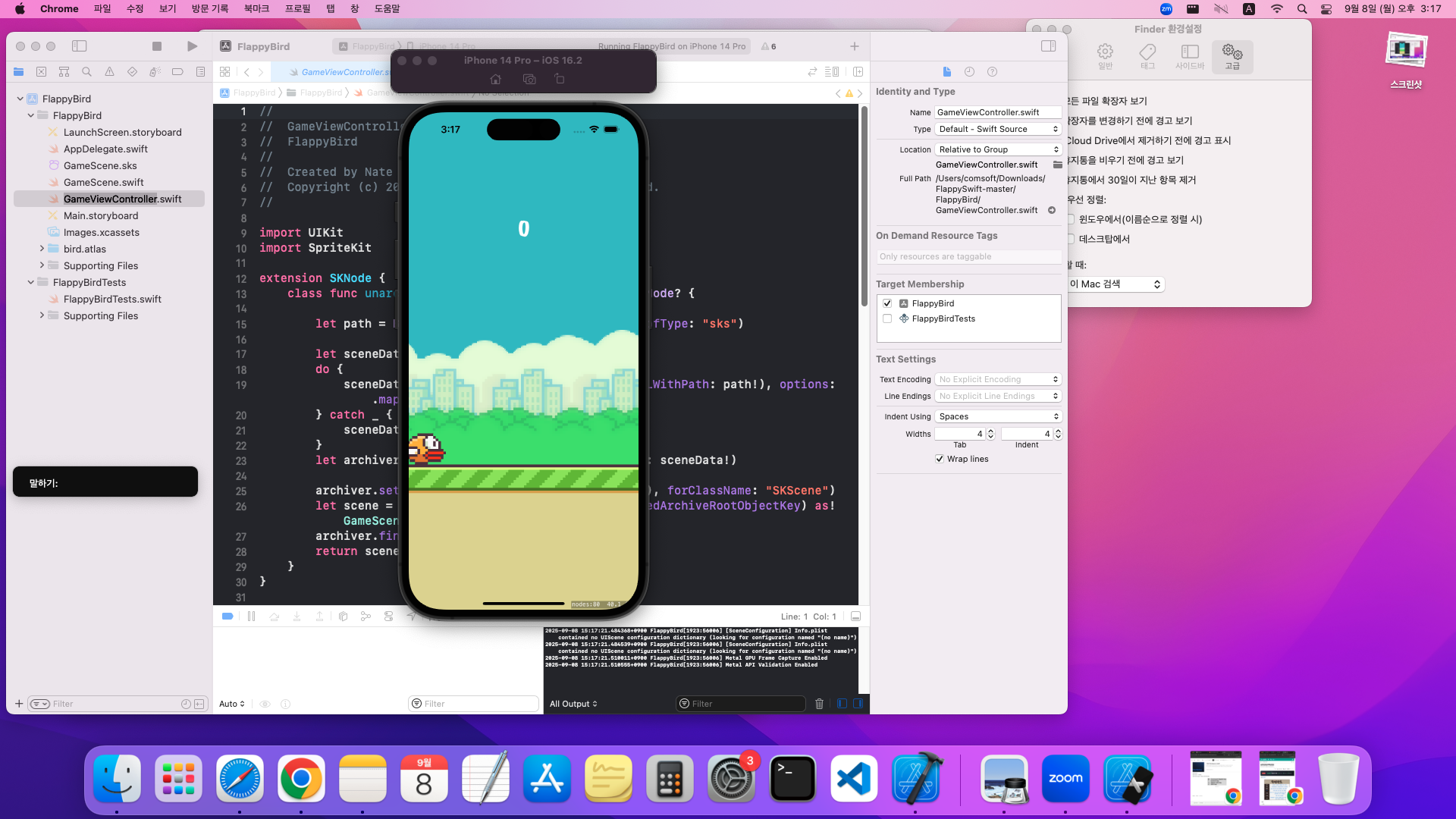
Task: Toggle FlappyBird target membership checkbox
Action: click(x=887, y=303)
